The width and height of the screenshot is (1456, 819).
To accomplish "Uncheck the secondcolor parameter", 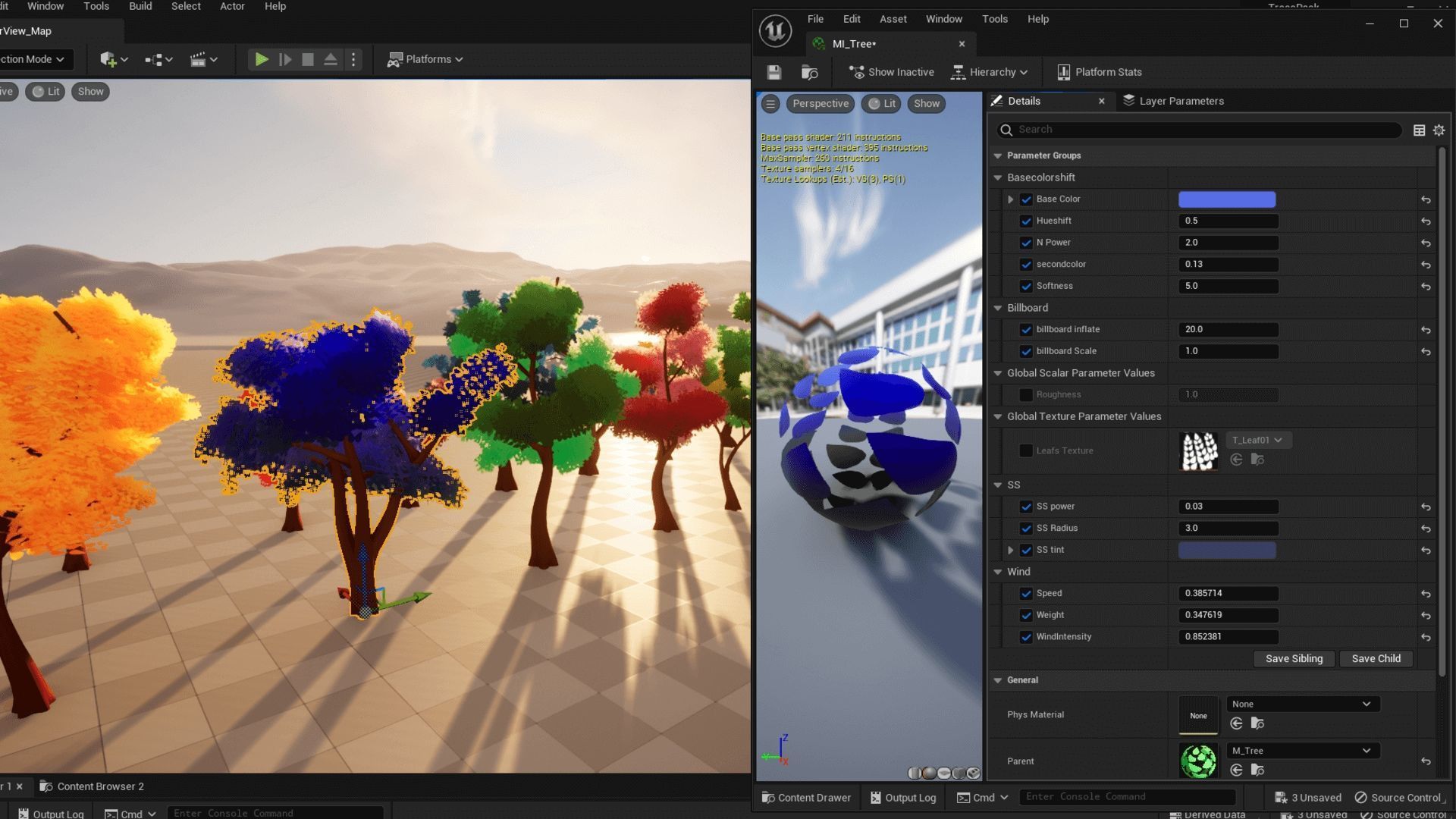I will [x=1026, y=265].
